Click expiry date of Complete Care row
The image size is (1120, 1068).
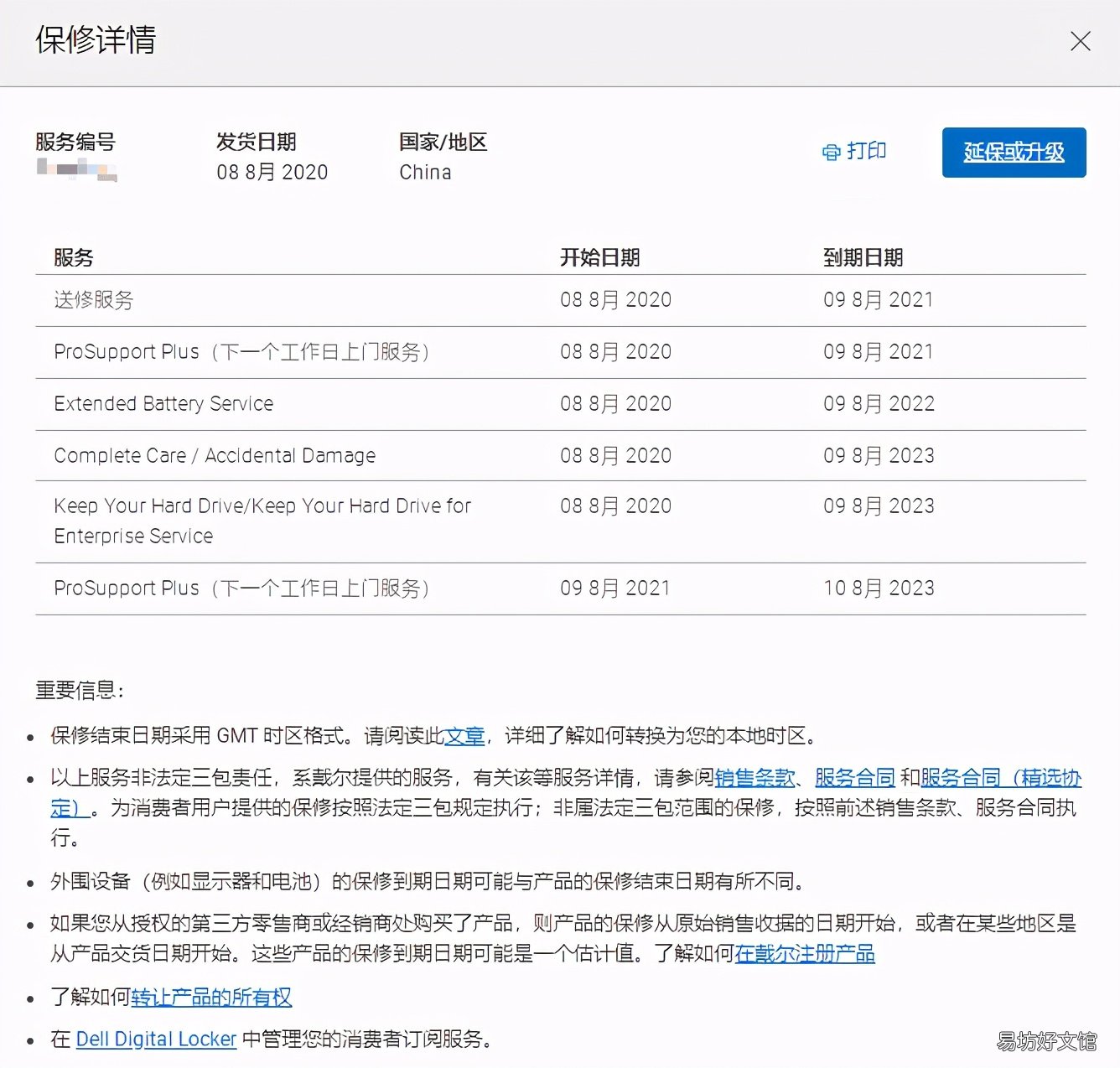[879, 456]
